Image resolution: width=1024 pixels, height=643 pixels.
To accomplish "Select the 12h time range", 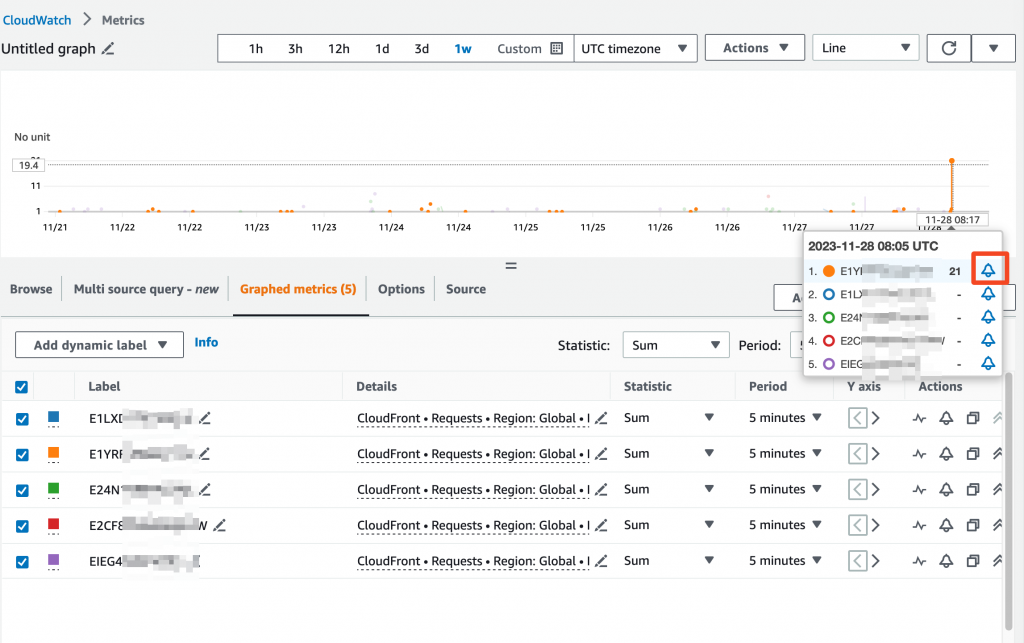I will (x=338, y=48).
